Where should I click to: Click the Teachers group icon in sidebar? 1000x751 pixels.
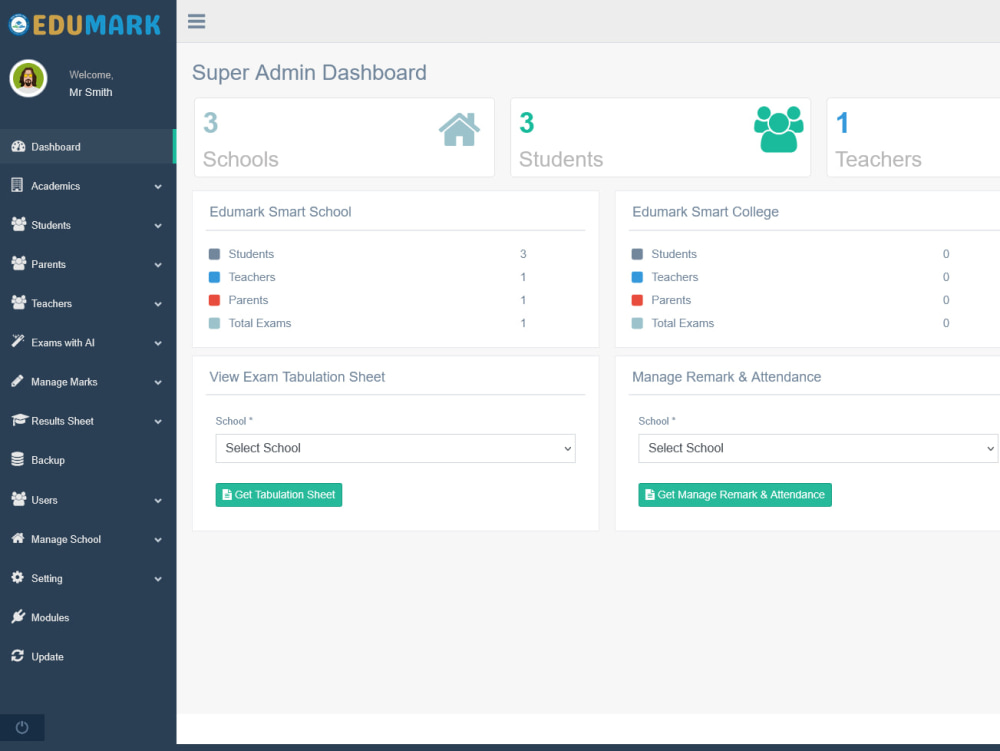18,303
